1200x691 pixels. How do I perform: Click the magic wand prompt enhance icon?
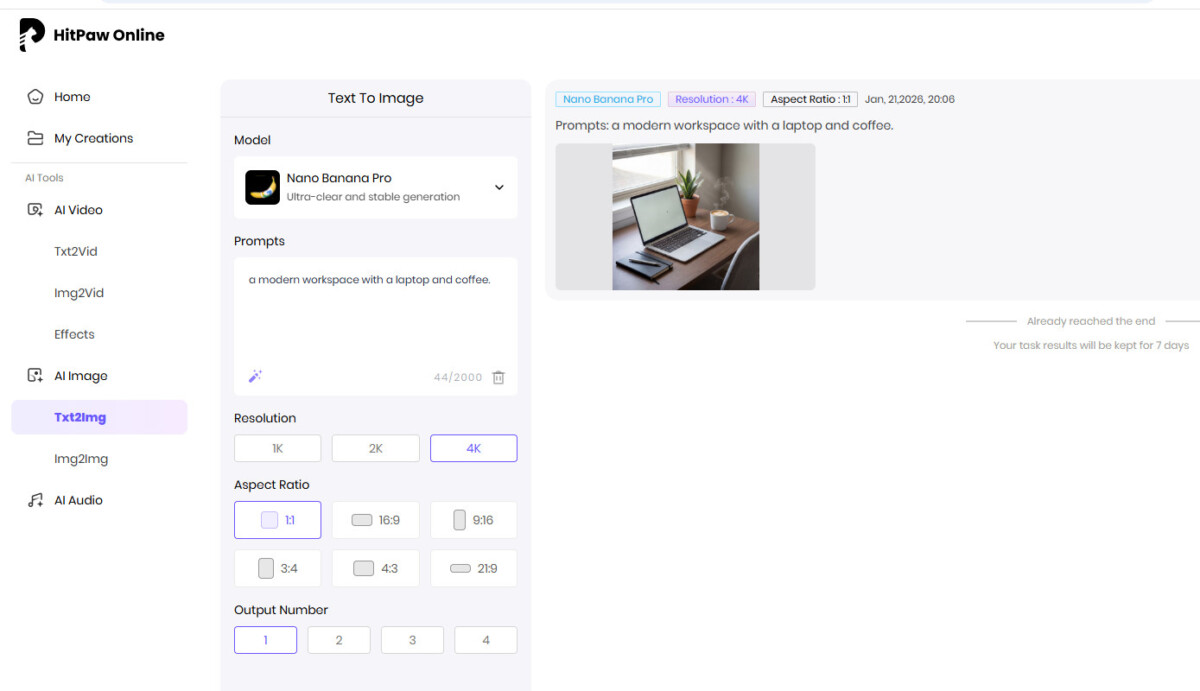tap(255, 377)
